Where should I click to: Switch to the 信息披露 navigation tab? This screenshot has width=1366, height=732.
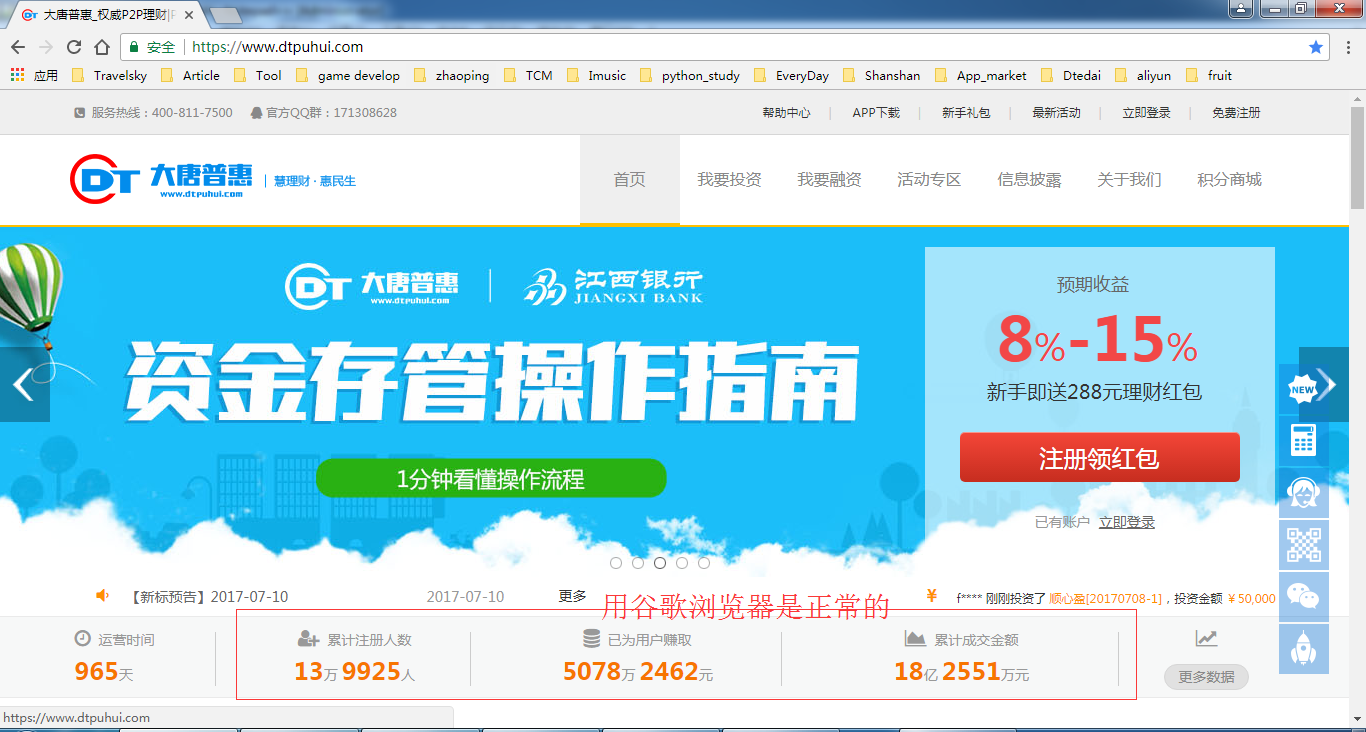[x=1030, y=180]
